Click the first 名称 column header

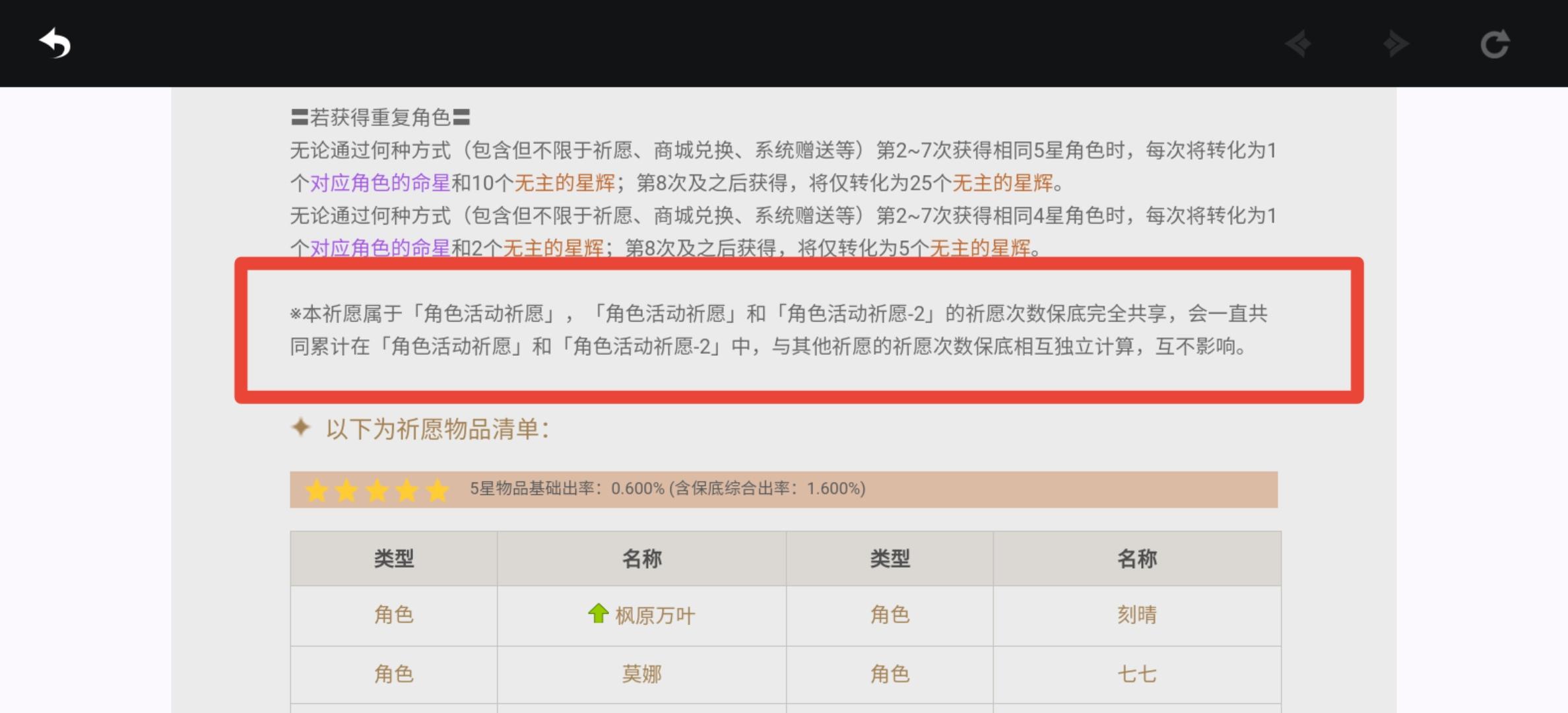[x=641, y=559]
